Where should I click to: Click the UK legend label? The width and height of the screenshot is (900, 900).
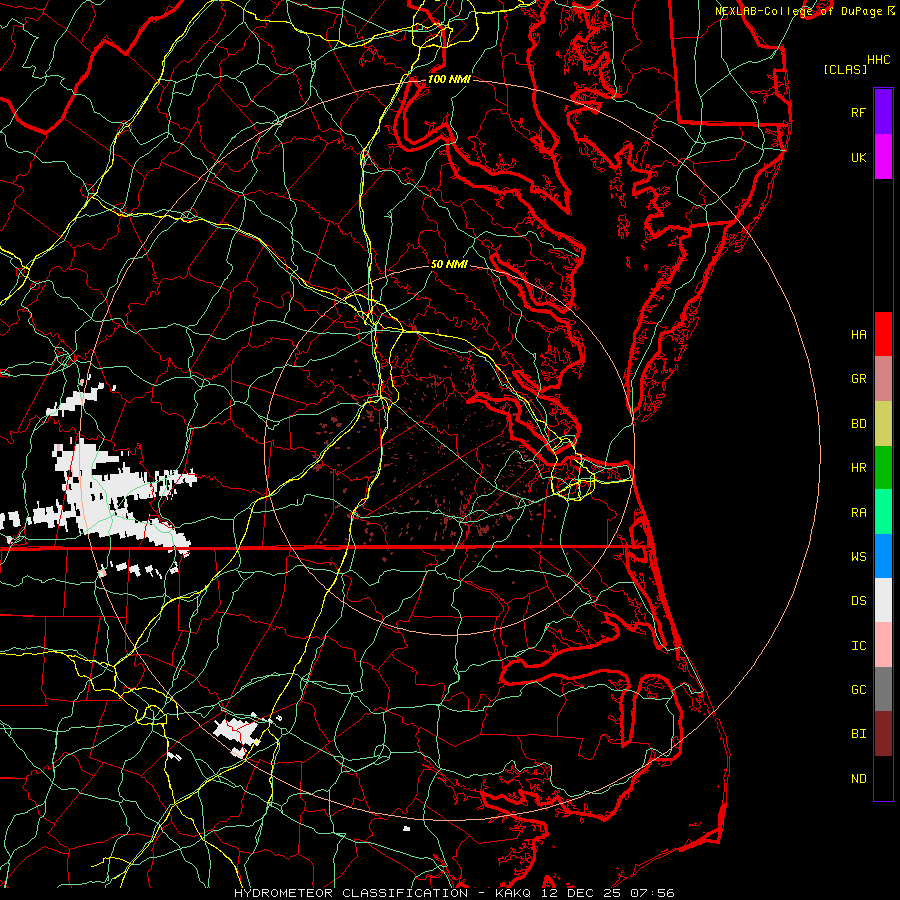click(858, 157)
